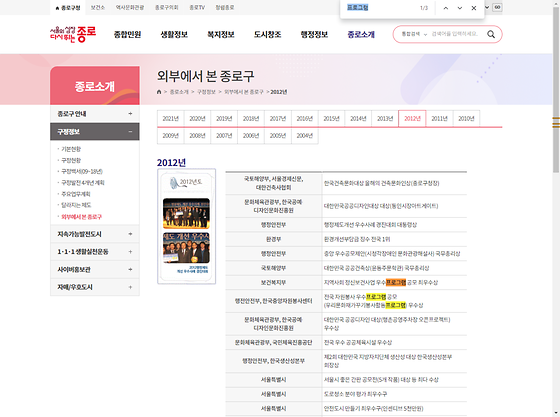The height and width of the screenshot is (417, 560).
Task: Select the 2020년 year tab
Action: pyautogui.click(x=198, y=119)
